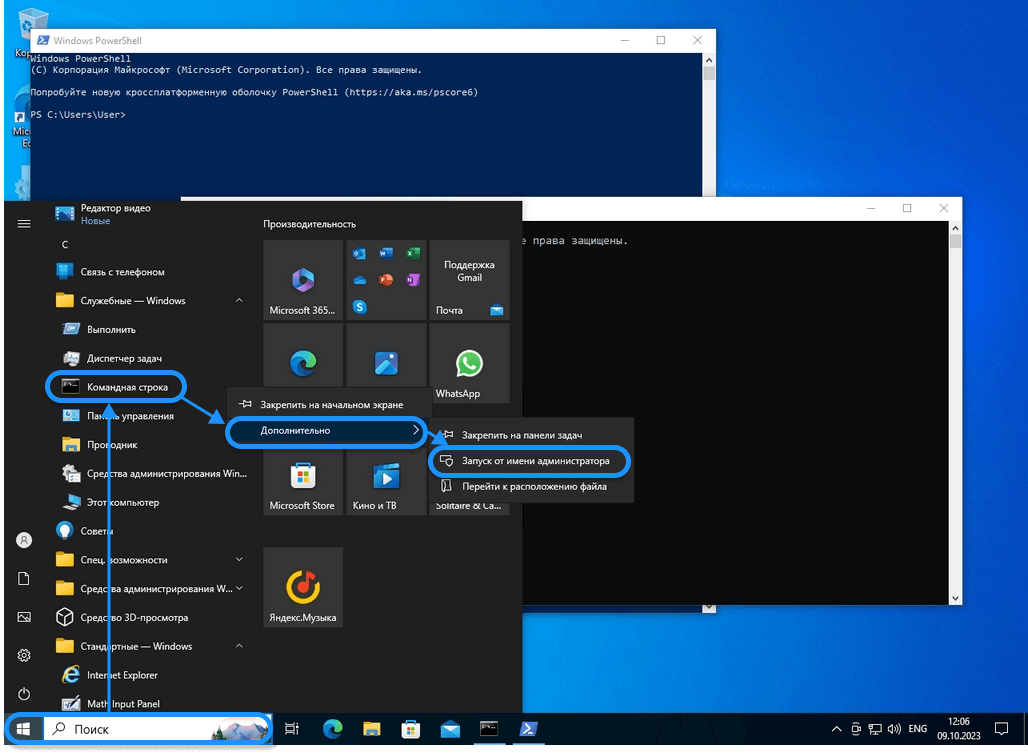Image resolution: width=1028 pixels, height=753 pixels.
Task: Click the 'Производительность' tile group heading
Action: (309, 224)
